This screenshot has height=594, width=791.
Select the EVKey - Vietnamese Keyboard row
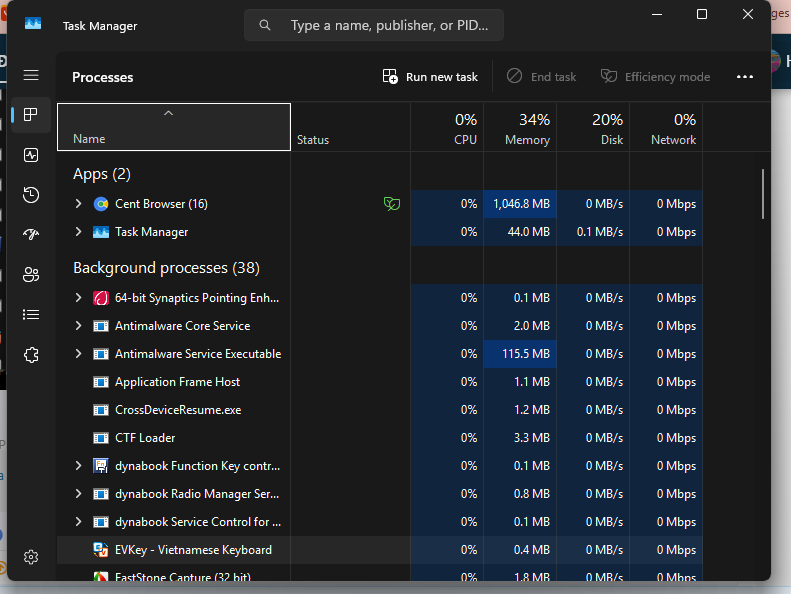(x=379, y=550)
